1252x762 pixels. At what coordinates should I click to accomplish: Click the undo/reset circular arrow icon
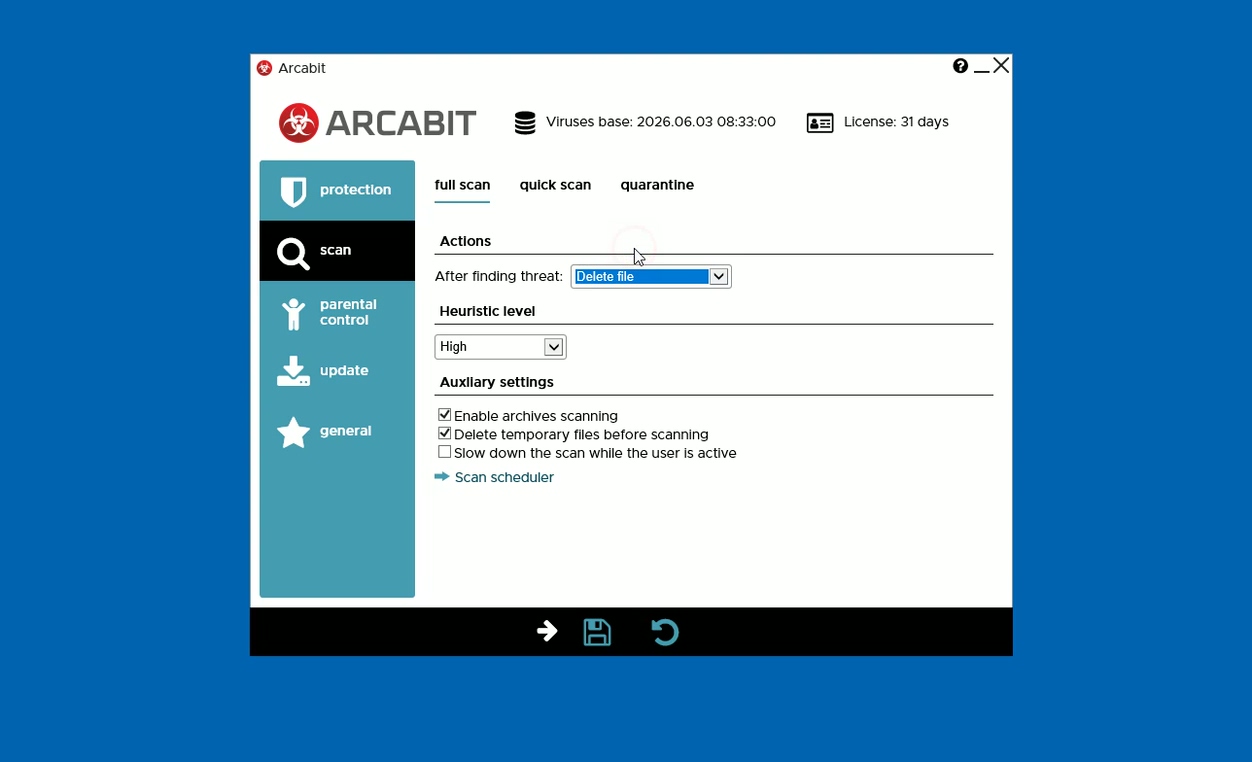[665, 632]
